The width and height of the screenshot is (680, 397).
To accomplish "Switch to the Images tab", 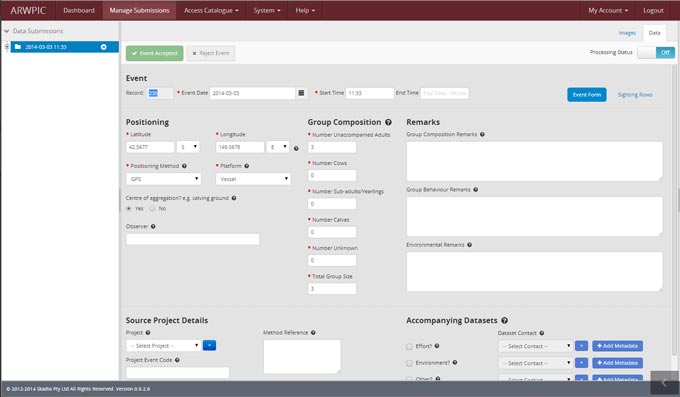I will [x=627, y=33].
